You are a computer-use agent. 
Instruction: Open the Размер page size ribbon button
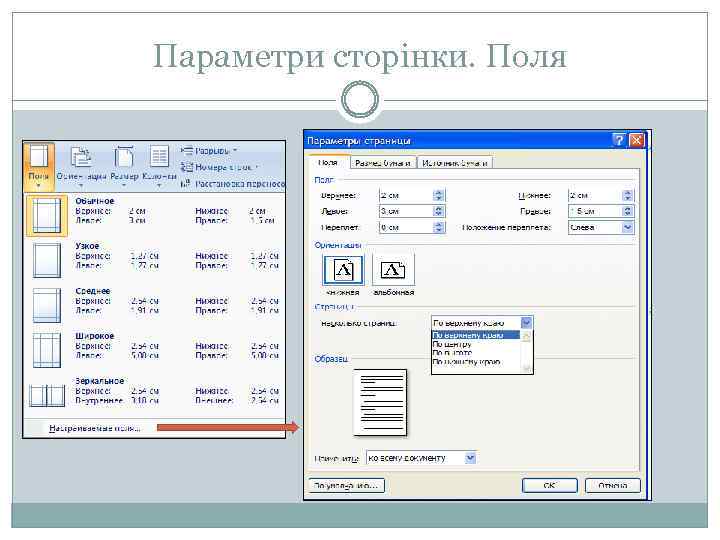[124, 166]
